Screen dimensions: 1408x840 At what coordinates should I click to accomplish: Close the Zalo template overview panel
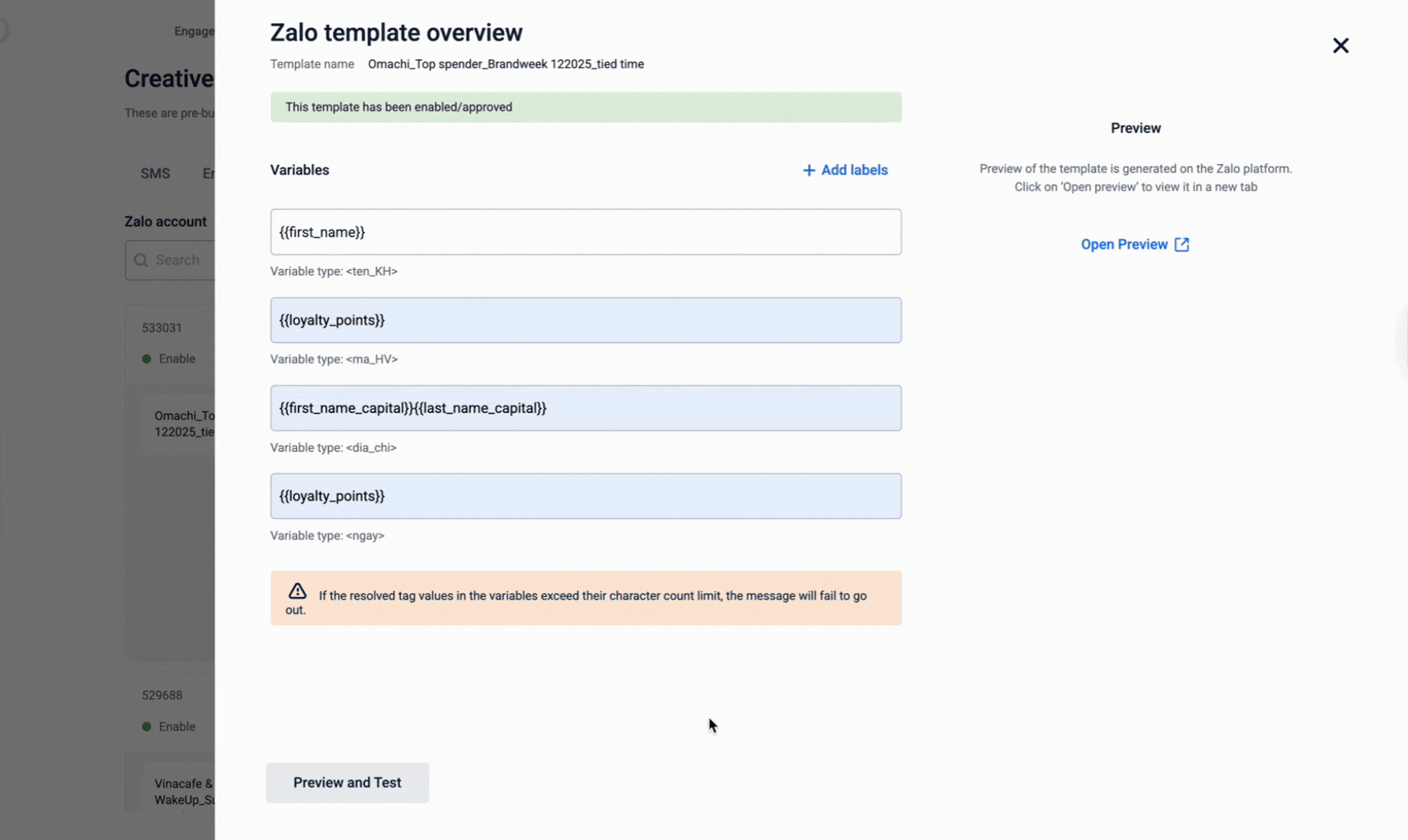tap(1340, 46)
